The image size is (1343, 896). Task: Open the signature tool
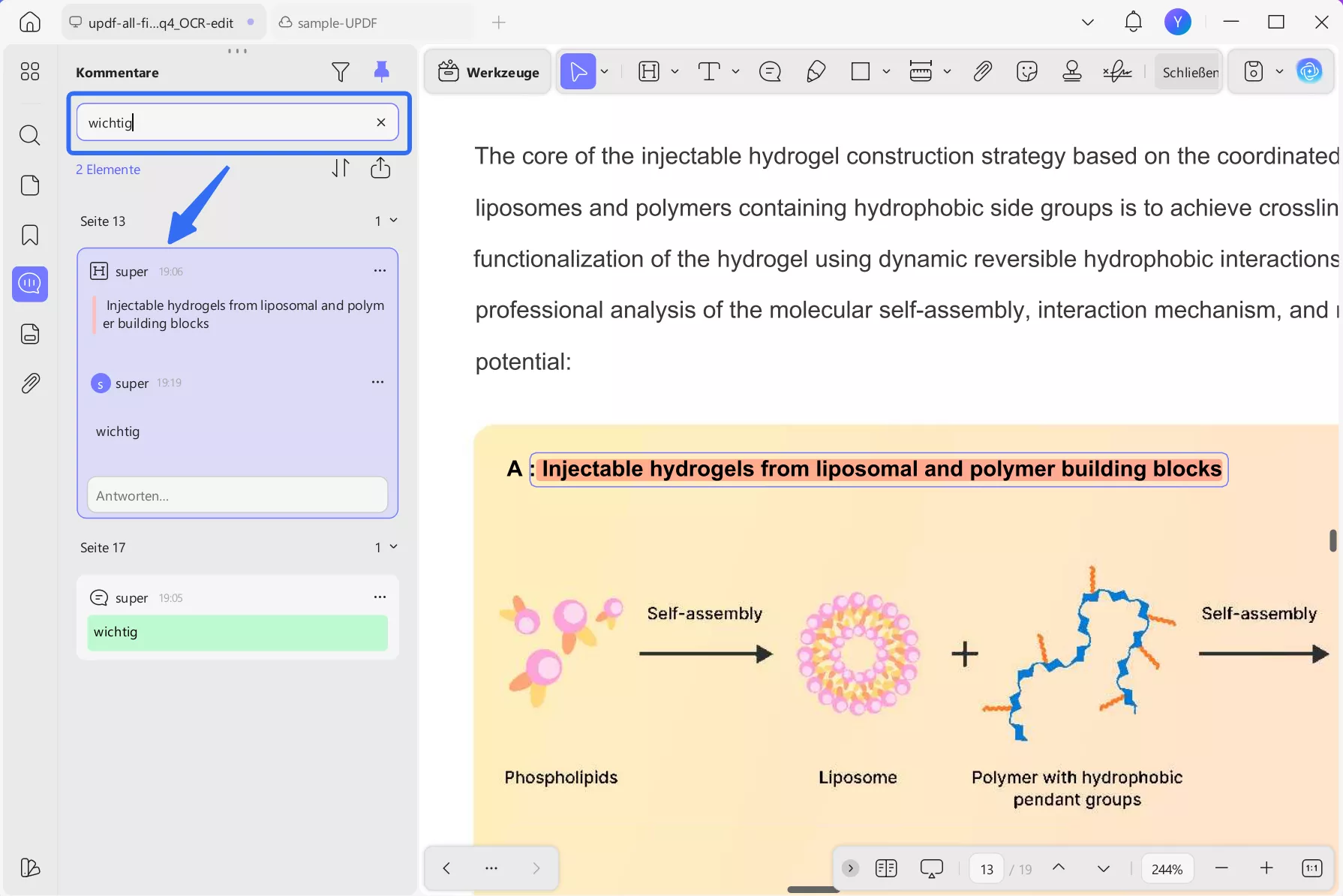pos(1117,72)
